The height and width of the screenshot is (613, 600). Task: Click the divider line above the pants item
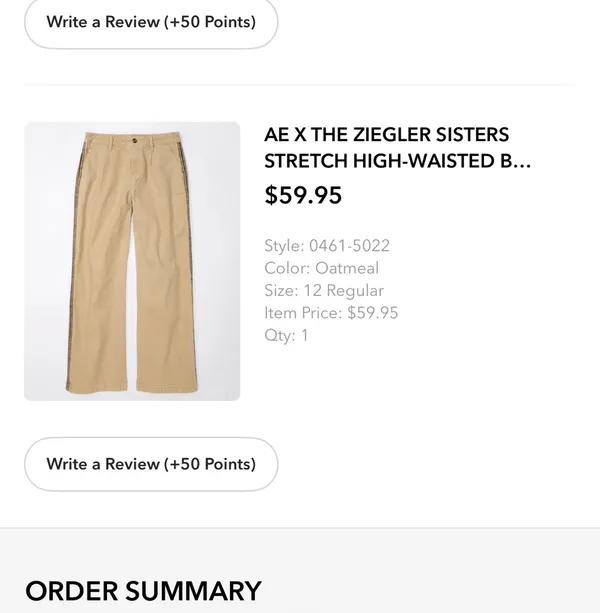(x=300, y=84)
